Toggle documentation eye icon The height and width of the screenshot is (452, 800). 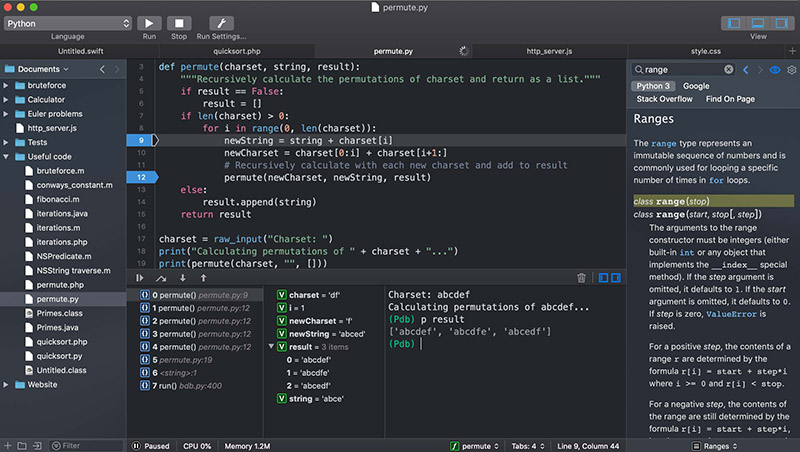pos(774,69)
